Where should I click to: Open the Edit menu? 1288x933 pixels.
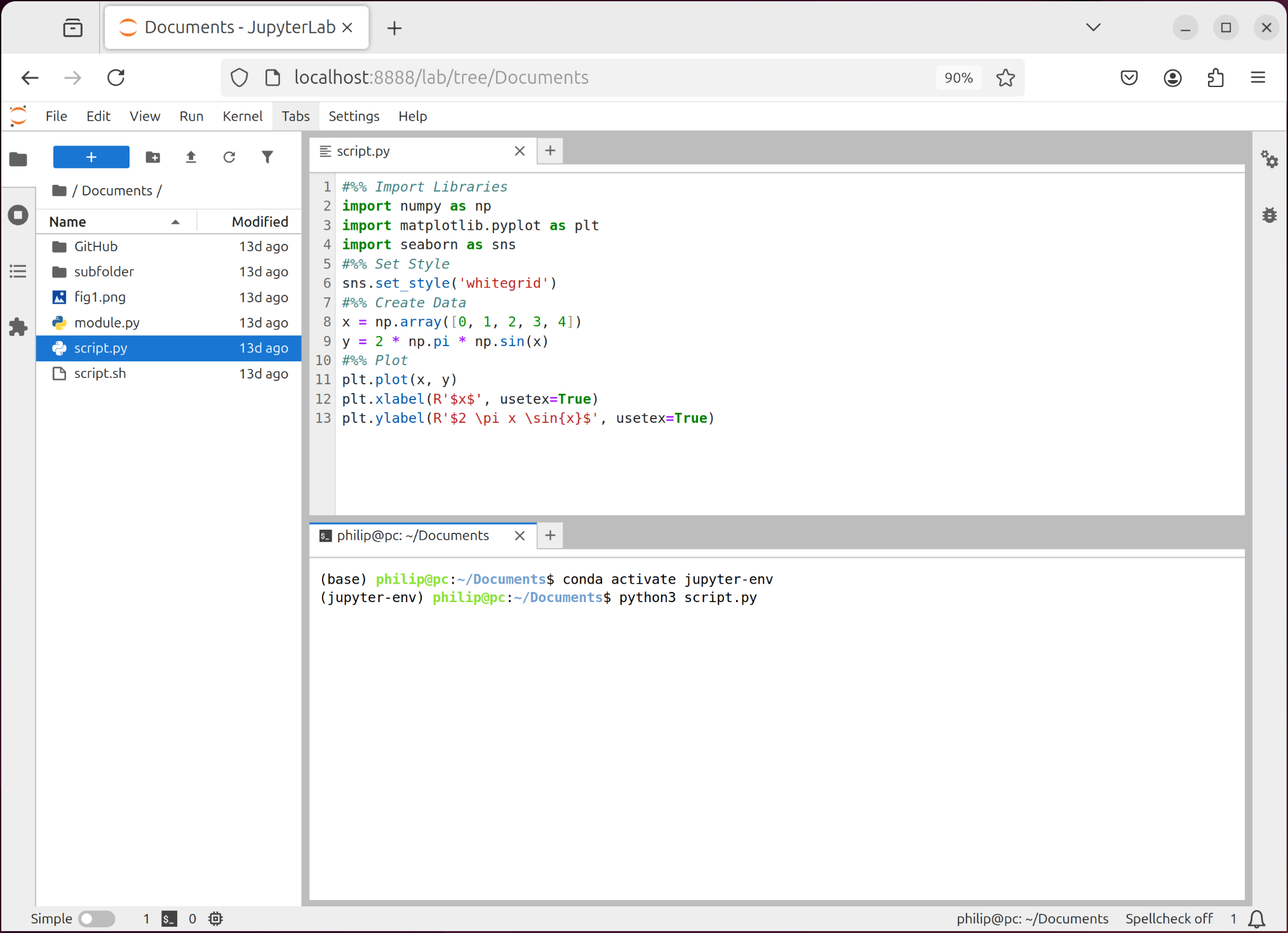click(x=98, y=116)
